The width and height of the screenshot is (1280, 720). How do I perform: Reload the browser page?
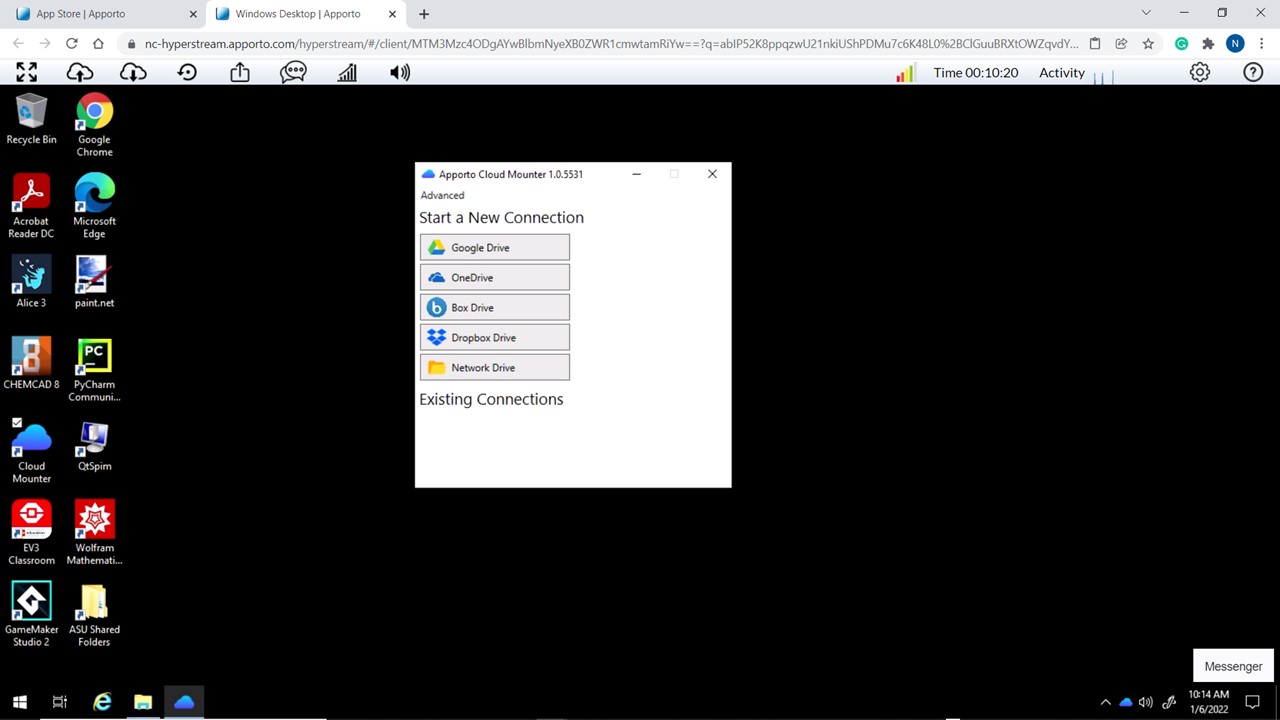click(71, 44)
